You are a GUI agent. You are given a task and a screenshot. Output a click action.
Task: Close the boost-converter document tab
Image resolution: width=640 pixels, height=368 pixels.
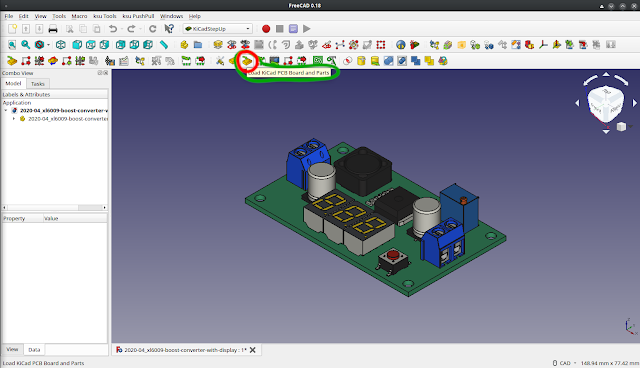(x=253, y=350)
